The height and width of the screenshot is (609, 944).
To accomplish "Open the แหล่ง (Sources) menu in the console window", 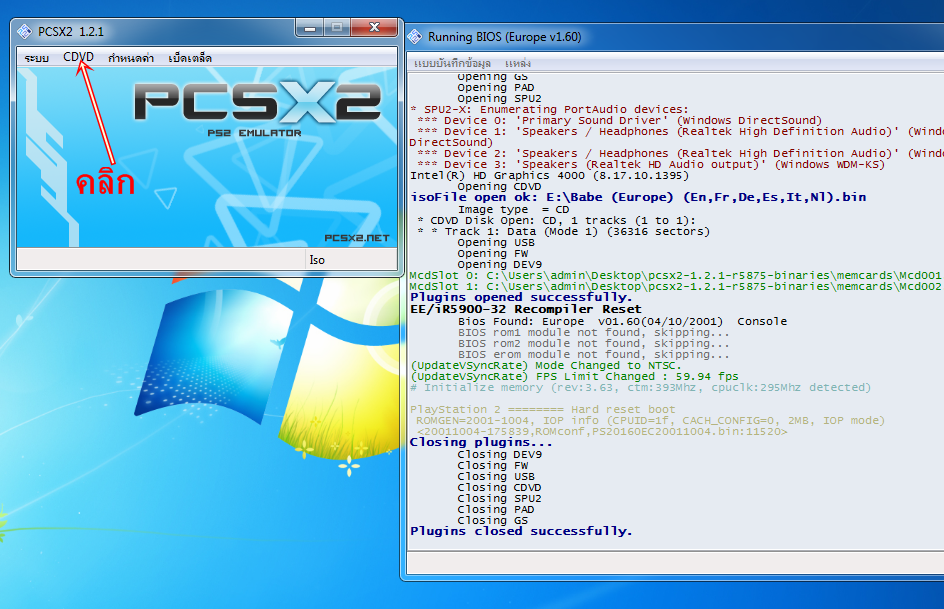I will [518, 63].
